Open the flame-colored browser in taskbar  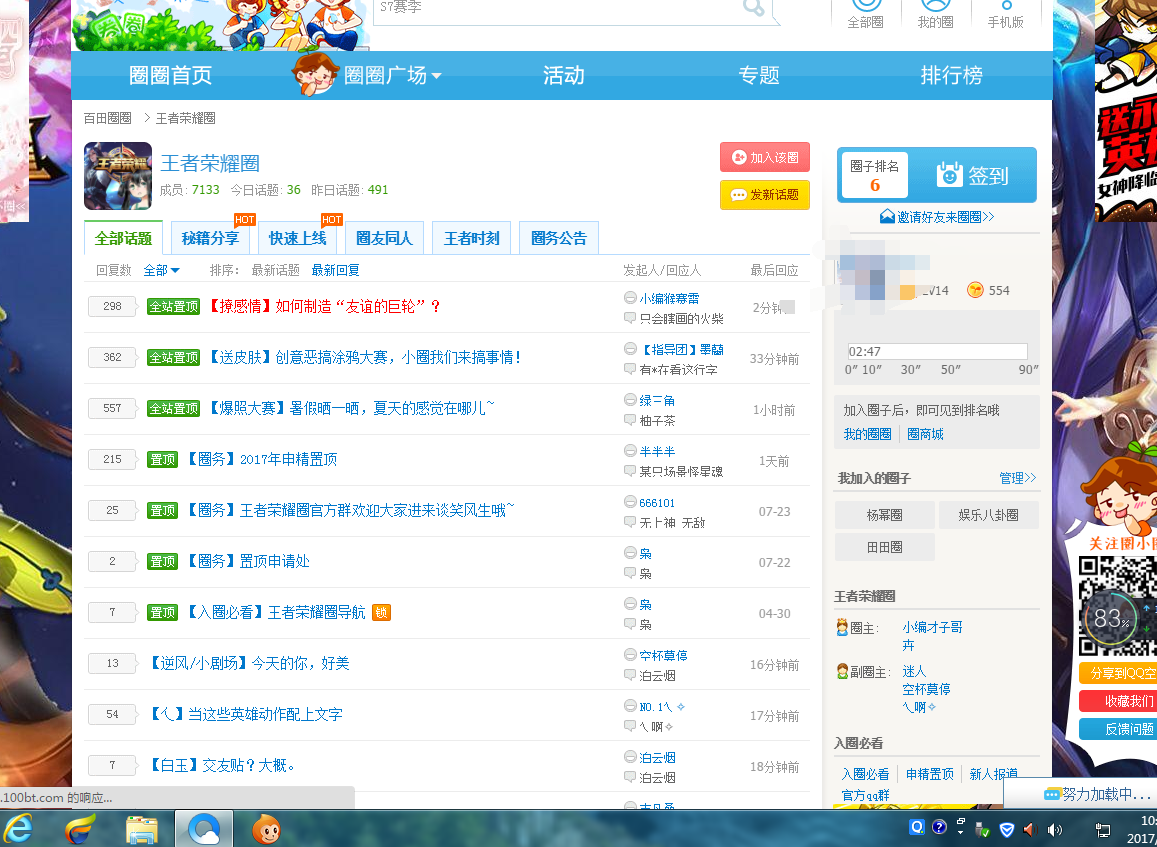pyautogui.click(x=80, y=829)
